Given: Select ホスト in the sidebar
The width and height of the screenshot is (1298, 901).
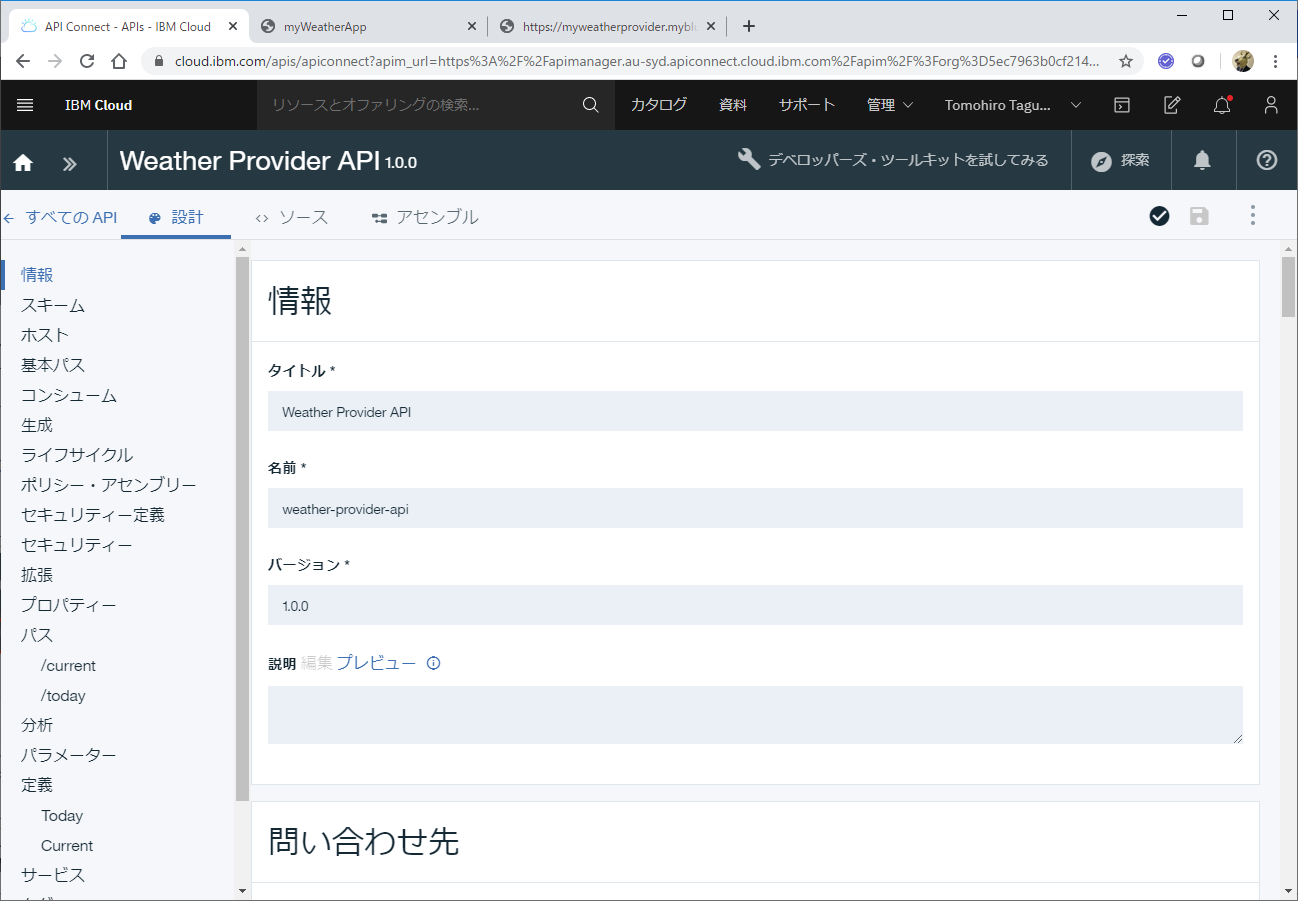Looking at the screenshot, I should point(45,335).
